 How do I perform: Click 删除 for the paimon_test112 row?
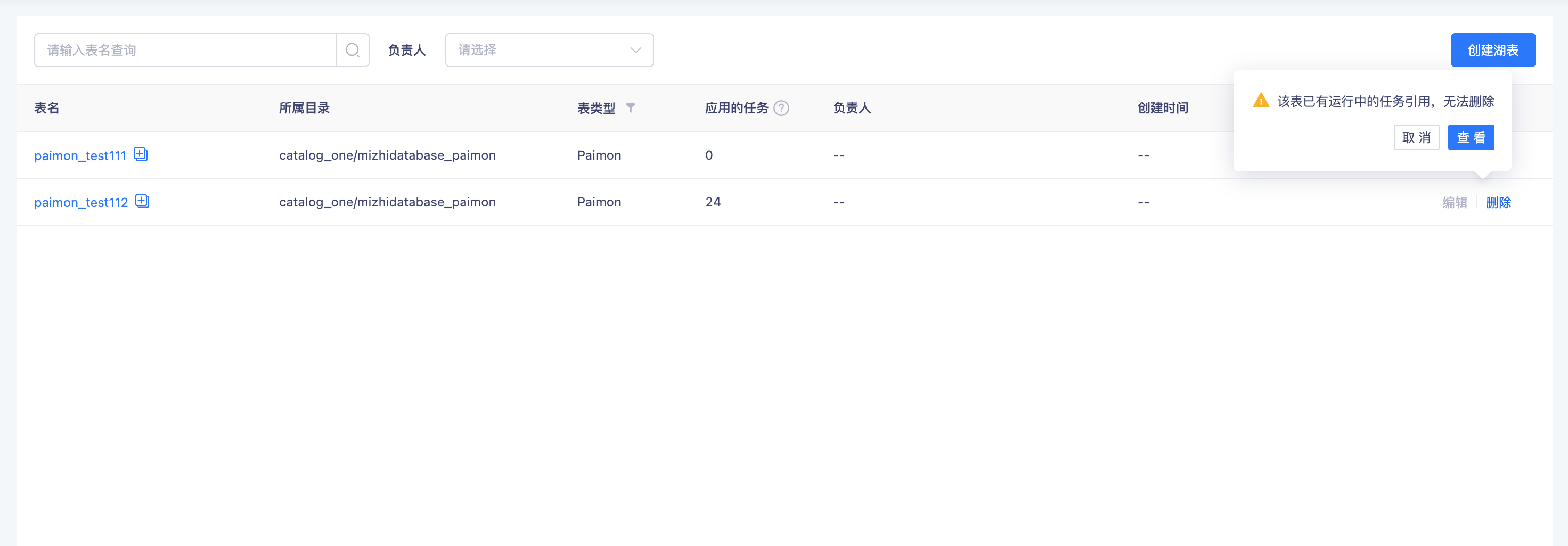(x=1498, y=202)
